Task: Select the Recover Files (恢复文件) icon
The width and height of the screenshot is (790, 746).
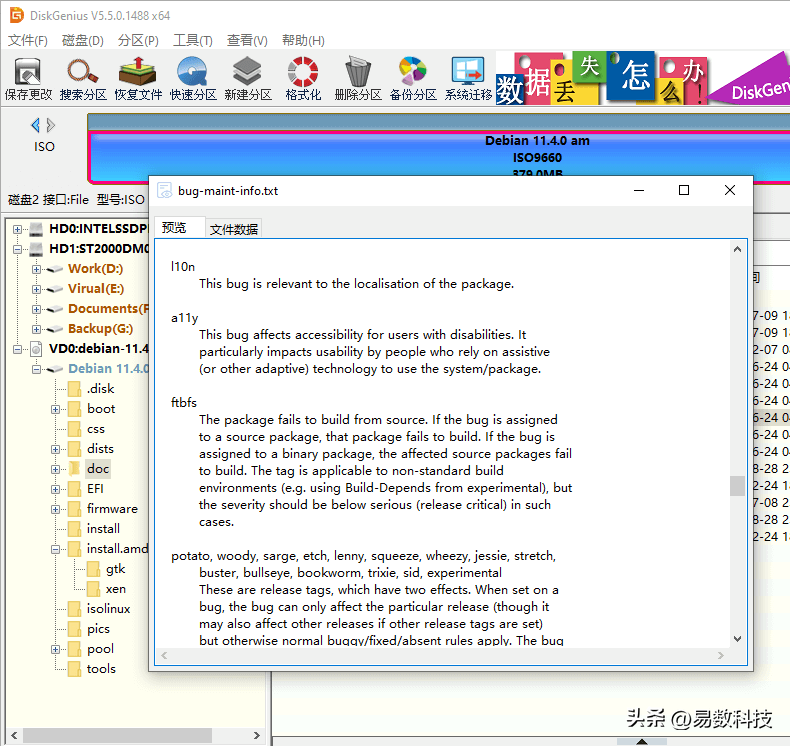Action: coord(138,78)
